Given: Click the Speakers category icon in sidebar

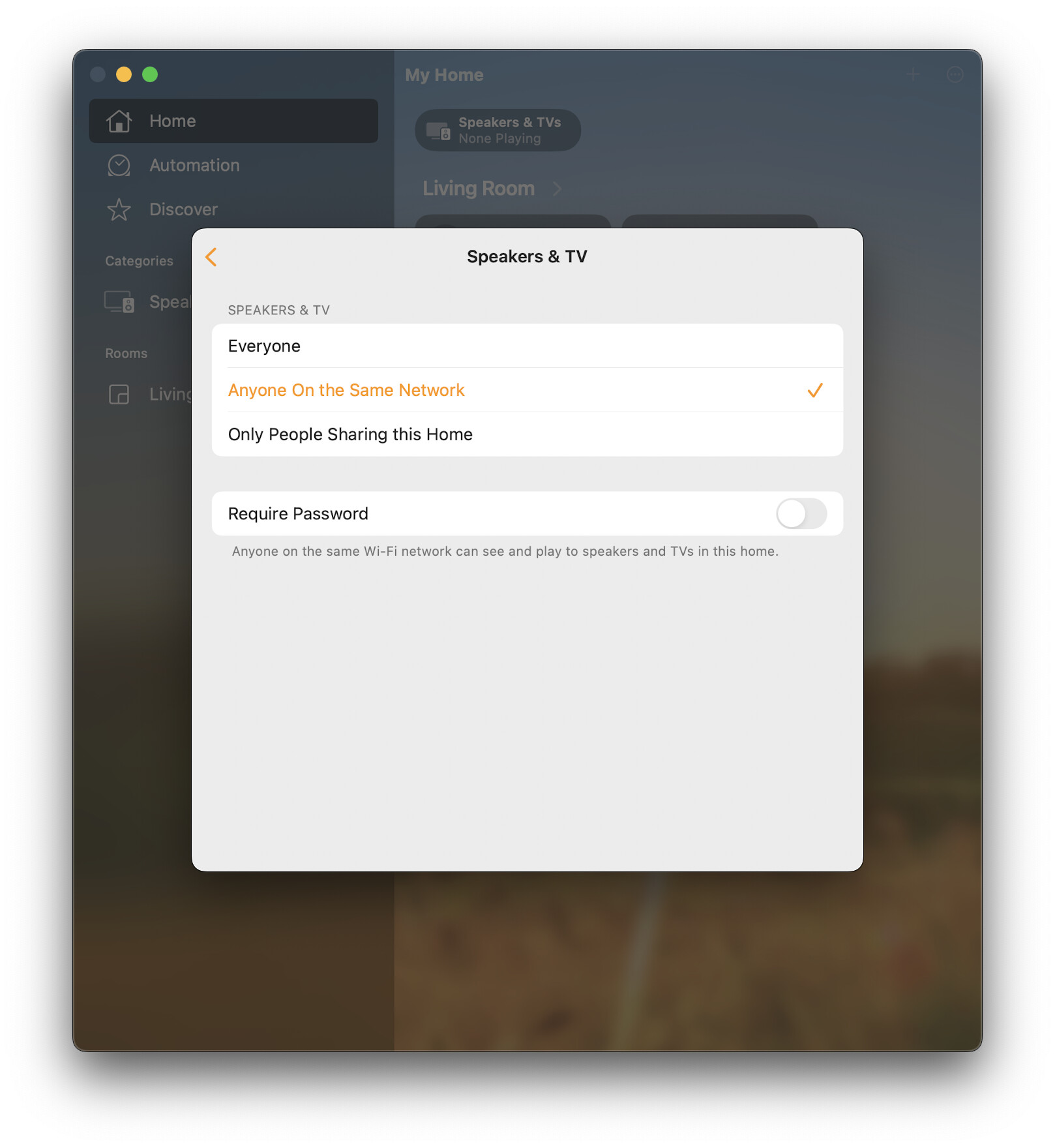Looking at the screenshot, I should [119, 302].
